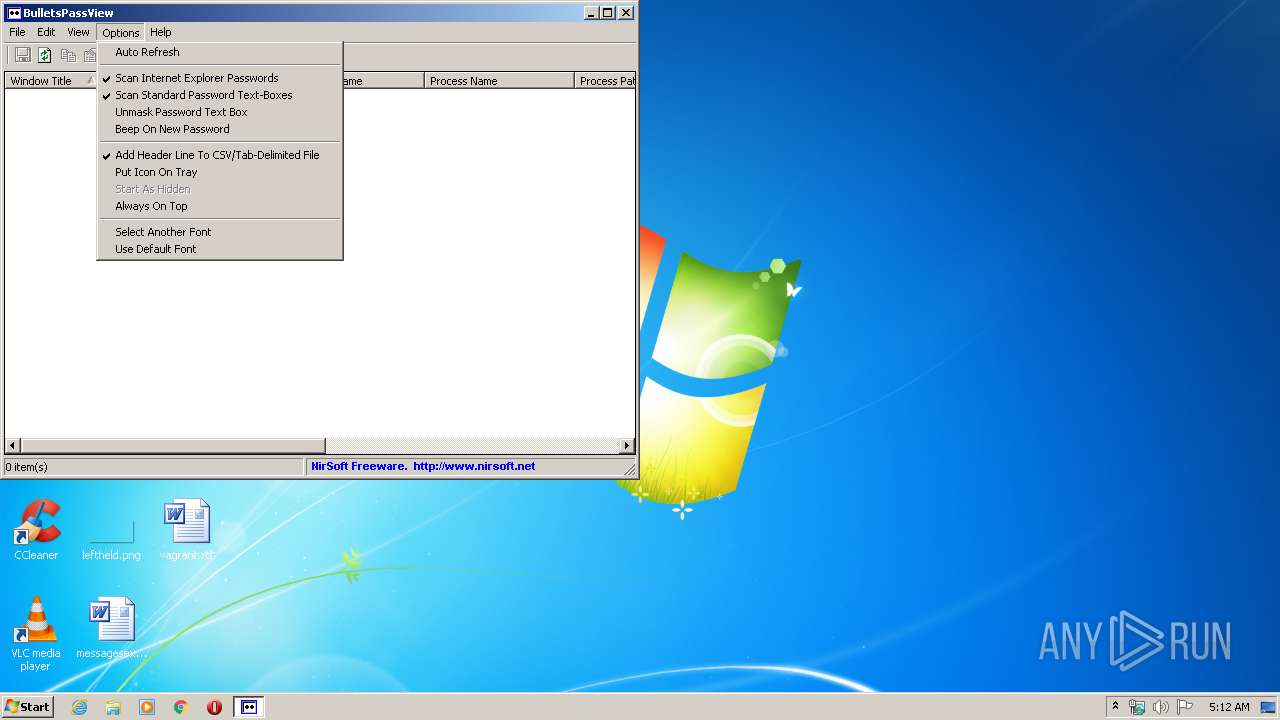The height and width of the screenshot is (720, 1280).
Task: Click the Save Selected Items toolbar icon
Action: point(23,55)
